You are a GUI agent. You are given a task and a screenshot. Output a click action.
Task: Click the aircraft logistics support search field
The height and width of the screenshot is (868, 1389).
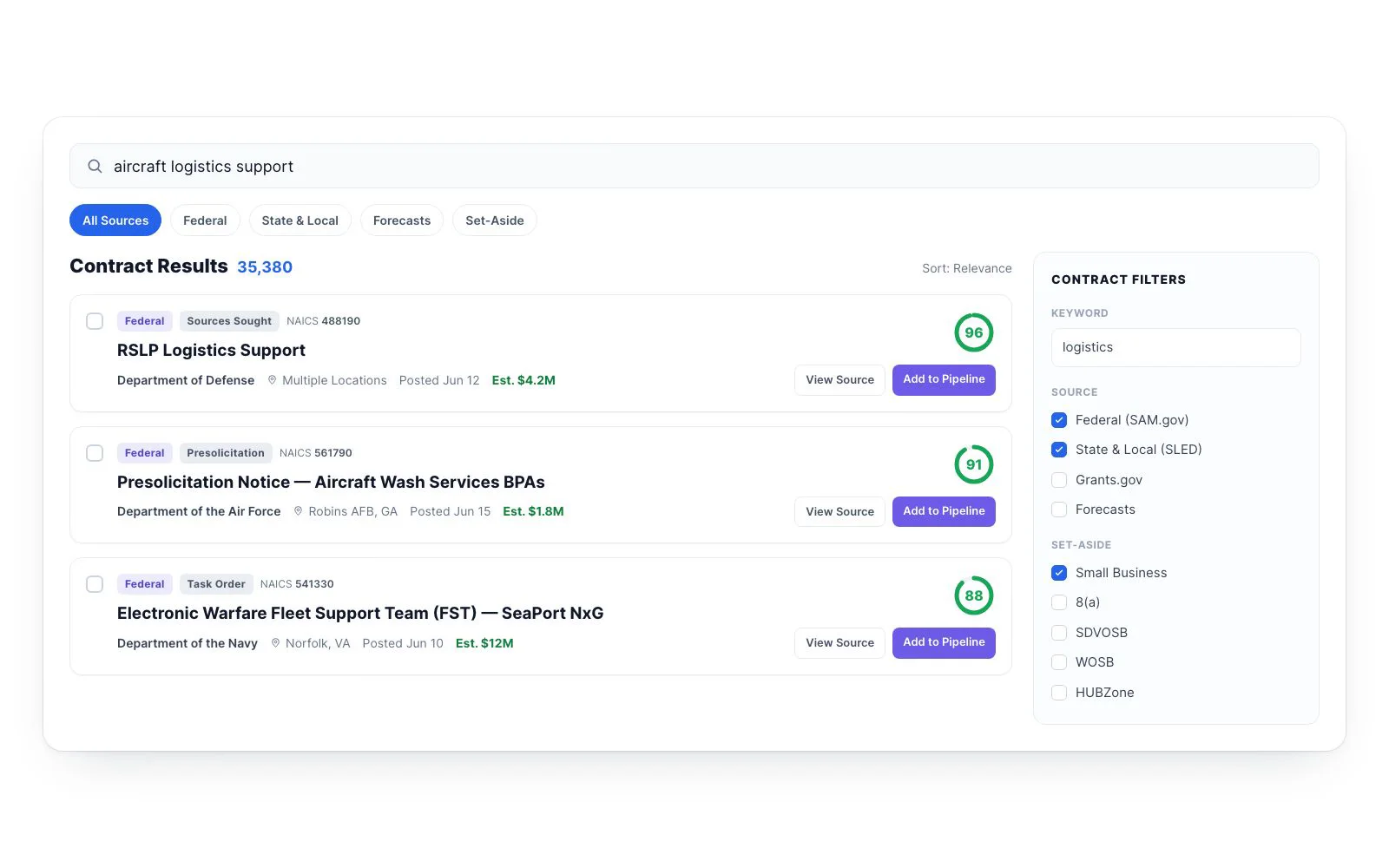pos(694,166)
